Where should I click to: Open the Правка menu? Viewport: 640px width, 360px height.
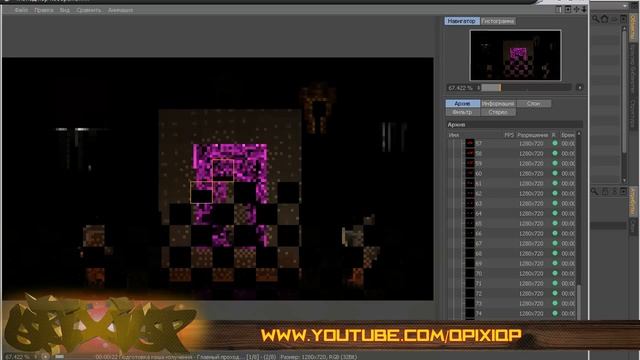click(x=44, y=10)
